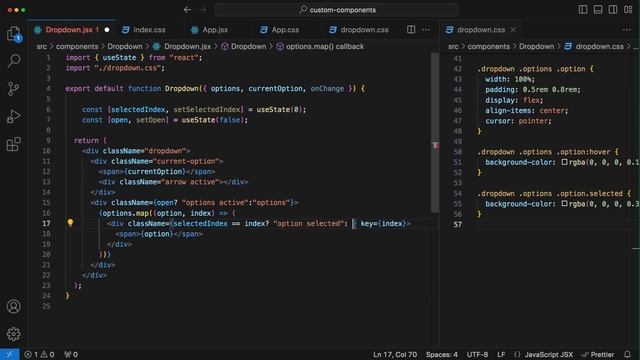The height and width of the screenshot is (360, 640).
Task: Change the LF end of line sequence
Action: [x=501, y=354]
